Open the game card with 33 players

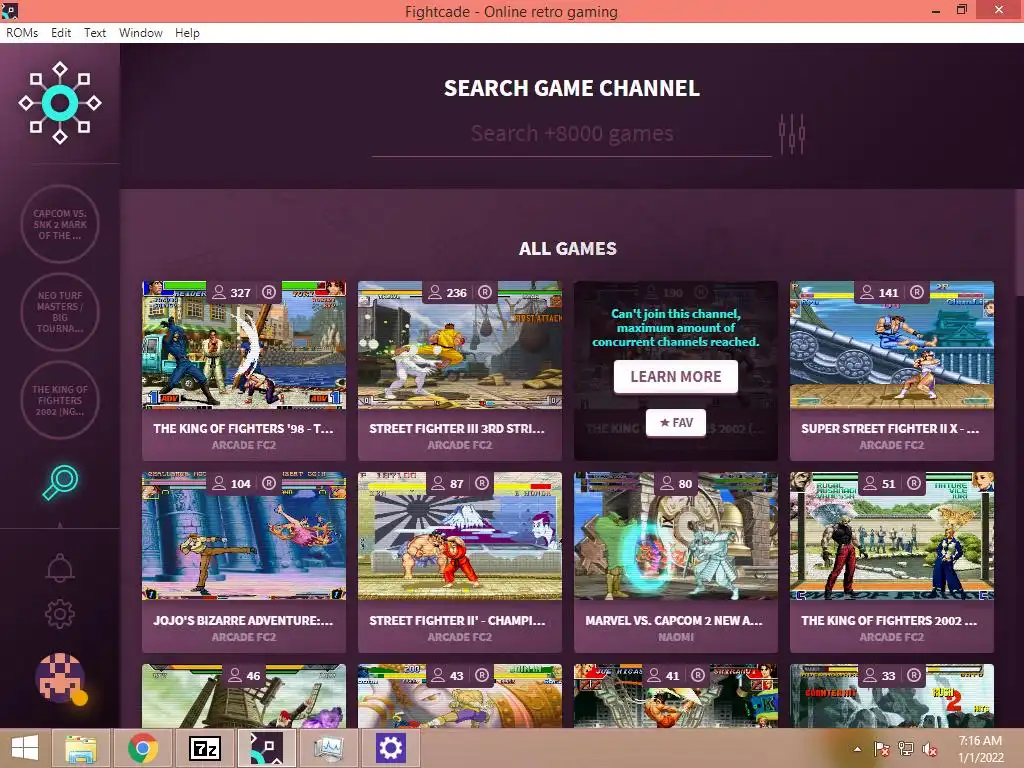pos(891,696)
